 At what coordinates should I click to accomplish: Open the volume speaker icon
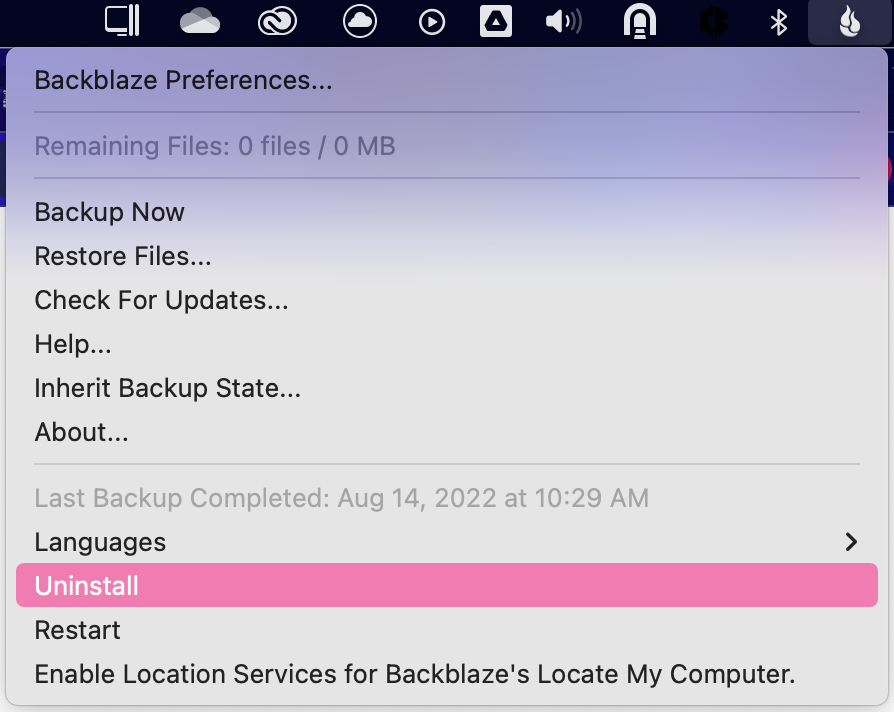(x=563, y=22)
